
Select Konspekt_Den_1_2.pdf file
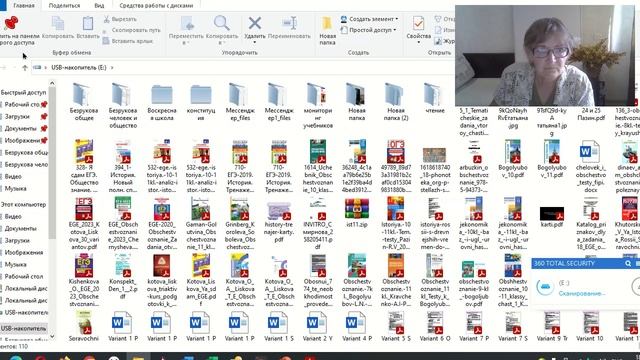[123, 277]
